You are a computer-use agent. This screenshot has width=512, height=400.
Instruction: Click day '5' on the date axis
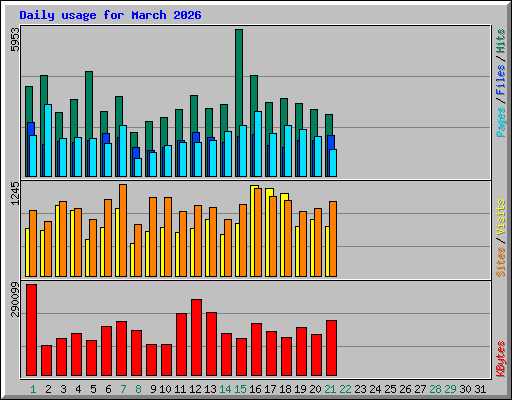93,389
